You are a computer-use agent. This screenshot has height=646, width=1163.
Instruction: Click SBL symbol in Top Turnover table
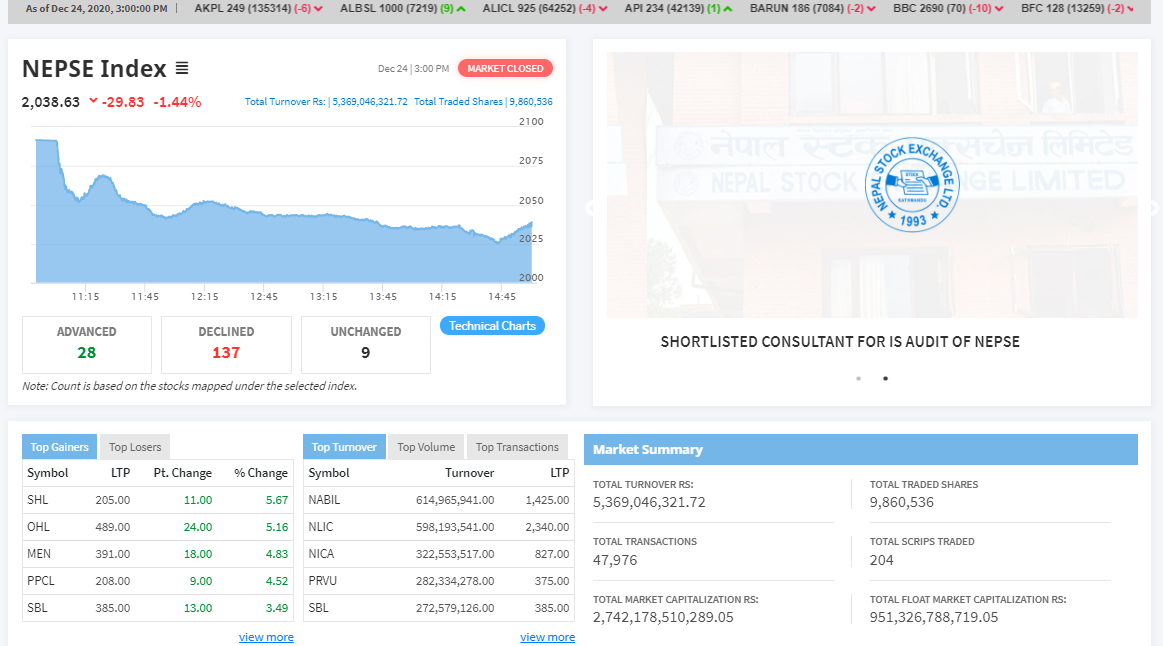pyautogui.click(x=318, y=607)
